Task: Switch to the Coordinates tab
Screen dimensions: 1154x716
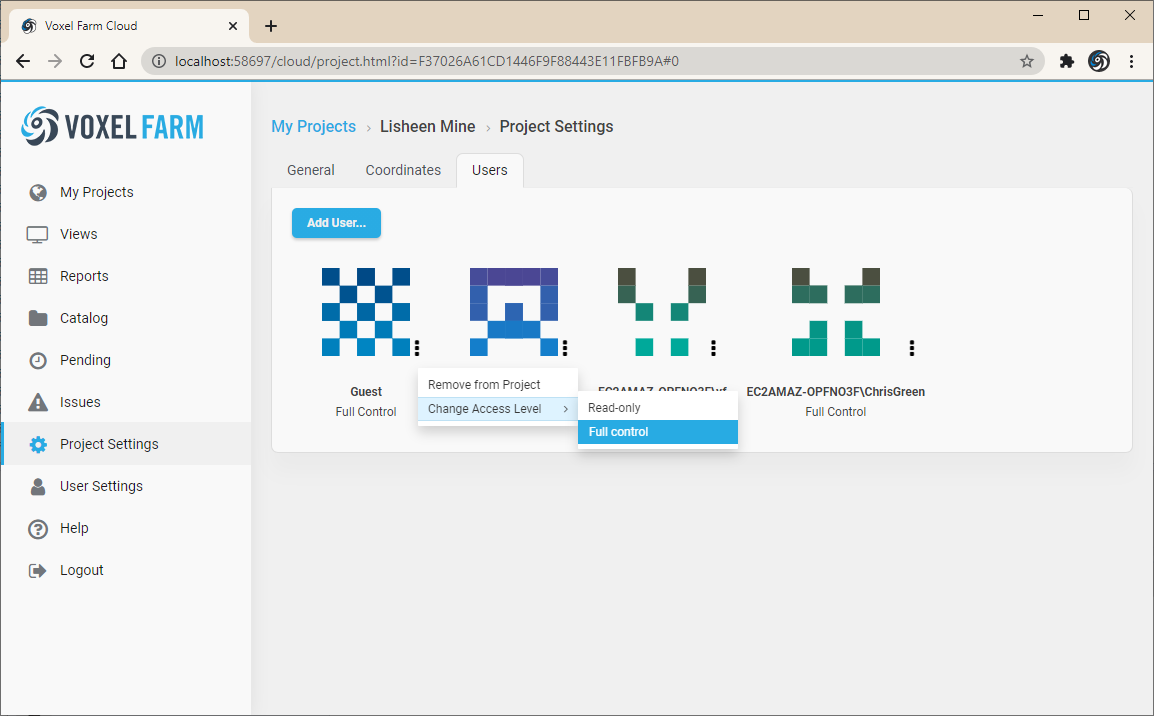Action: point(403,170)
